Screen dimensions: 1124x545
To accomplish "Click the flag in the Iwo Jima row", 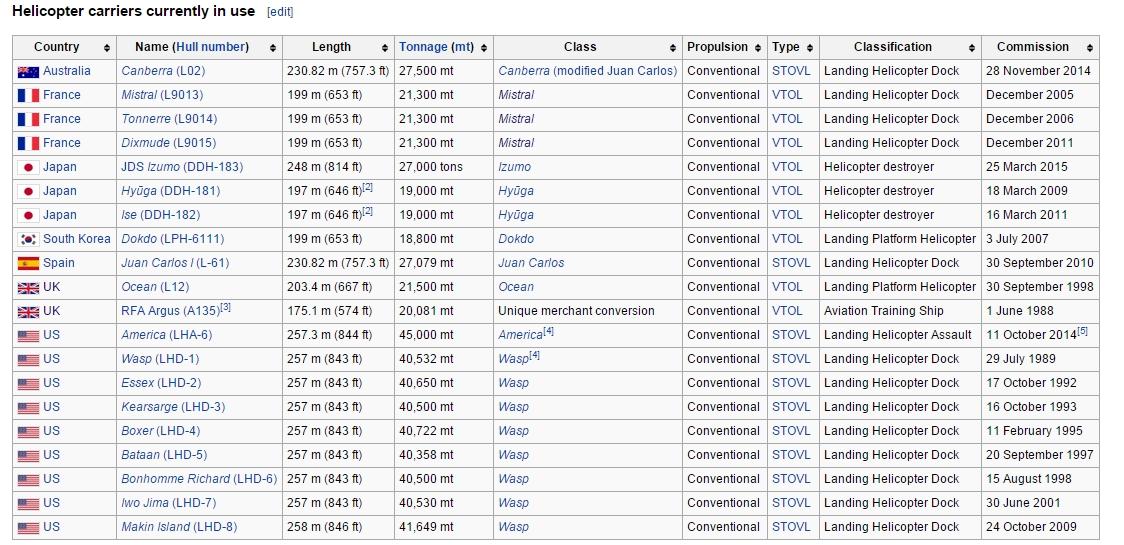I will [x=28, y=503].
